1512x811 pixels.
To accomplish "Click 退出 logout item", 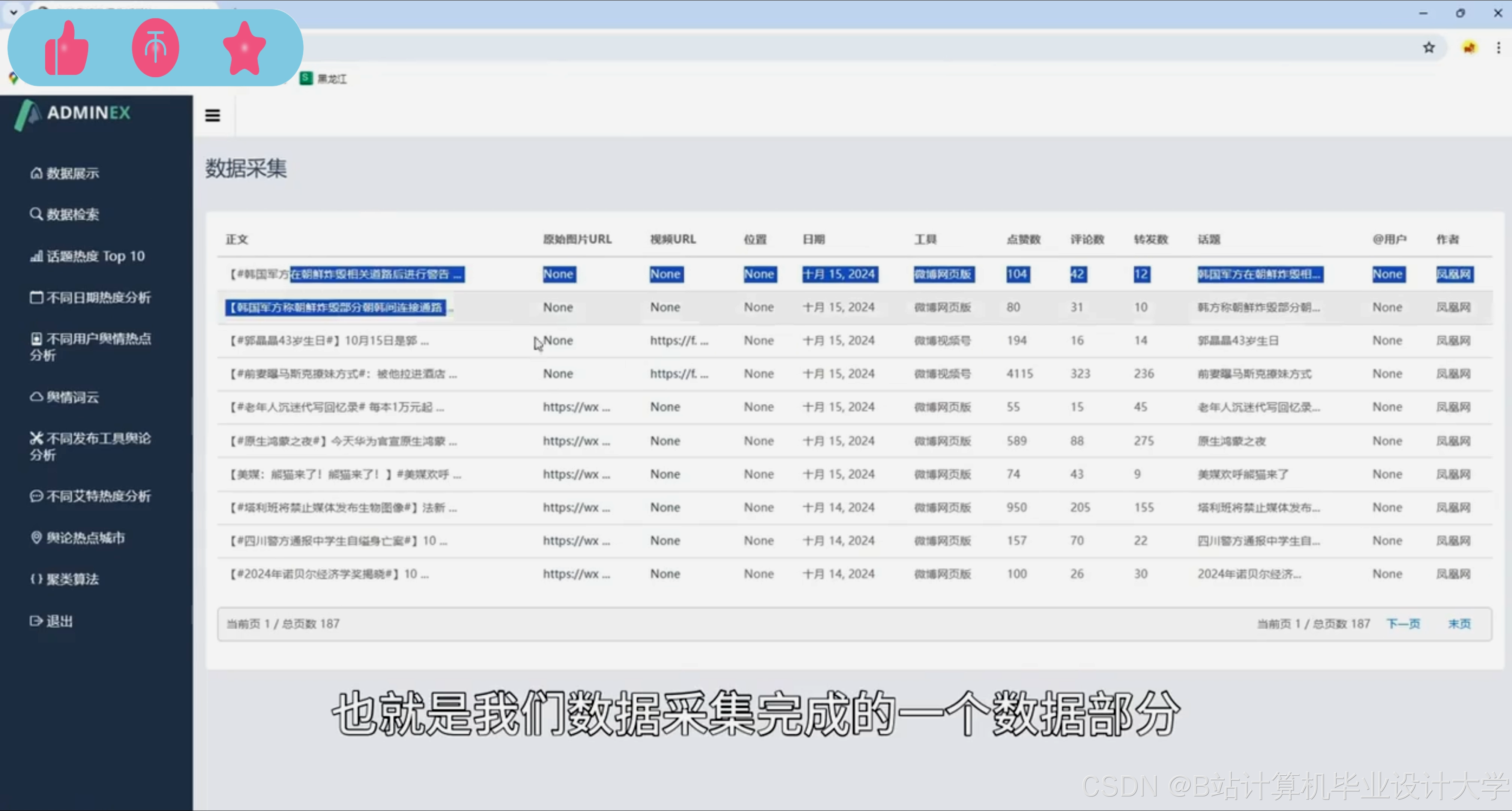I will [x=52, y=621].
